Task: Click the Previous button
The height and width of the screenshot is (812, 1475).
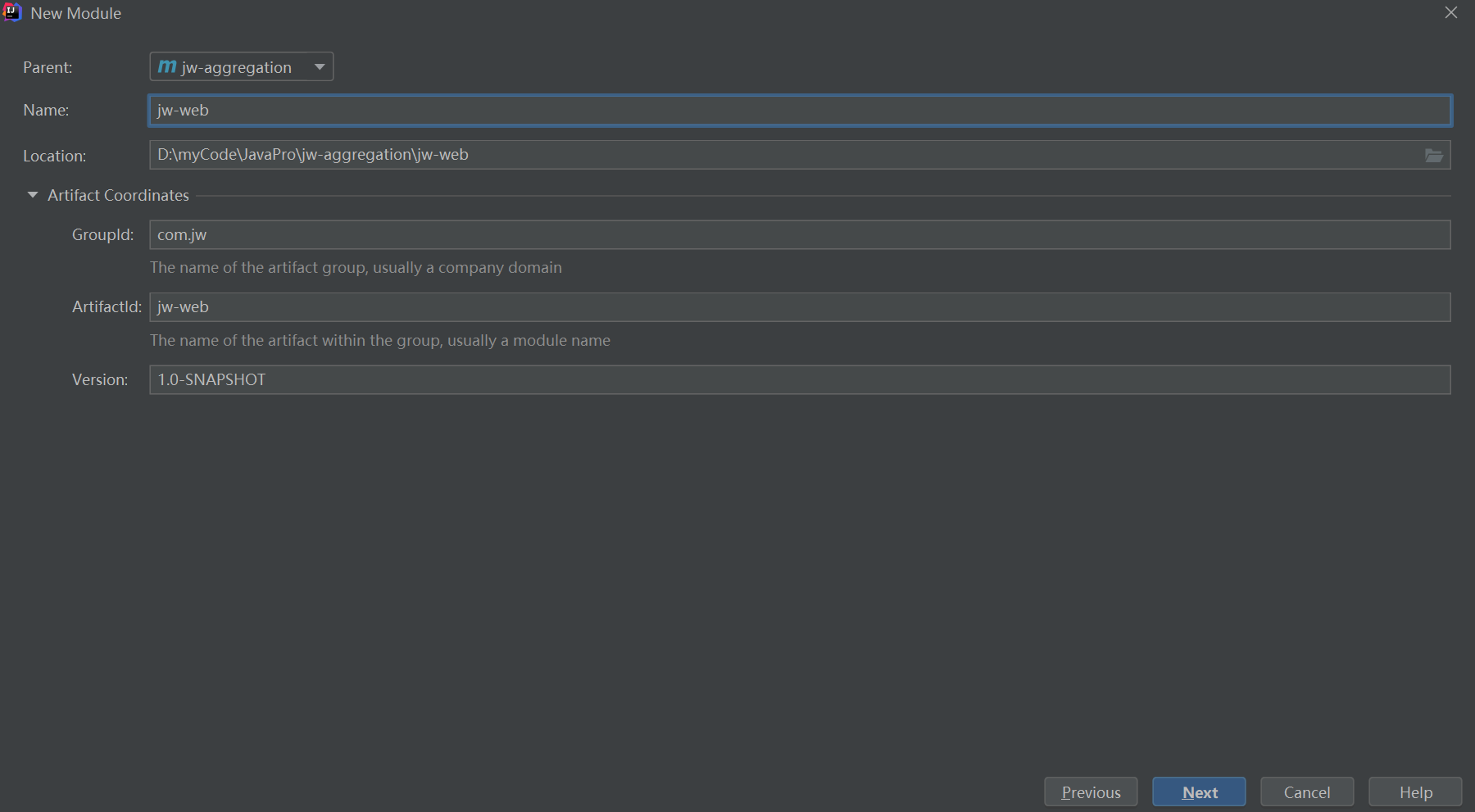Action: tap(1091, 792)
